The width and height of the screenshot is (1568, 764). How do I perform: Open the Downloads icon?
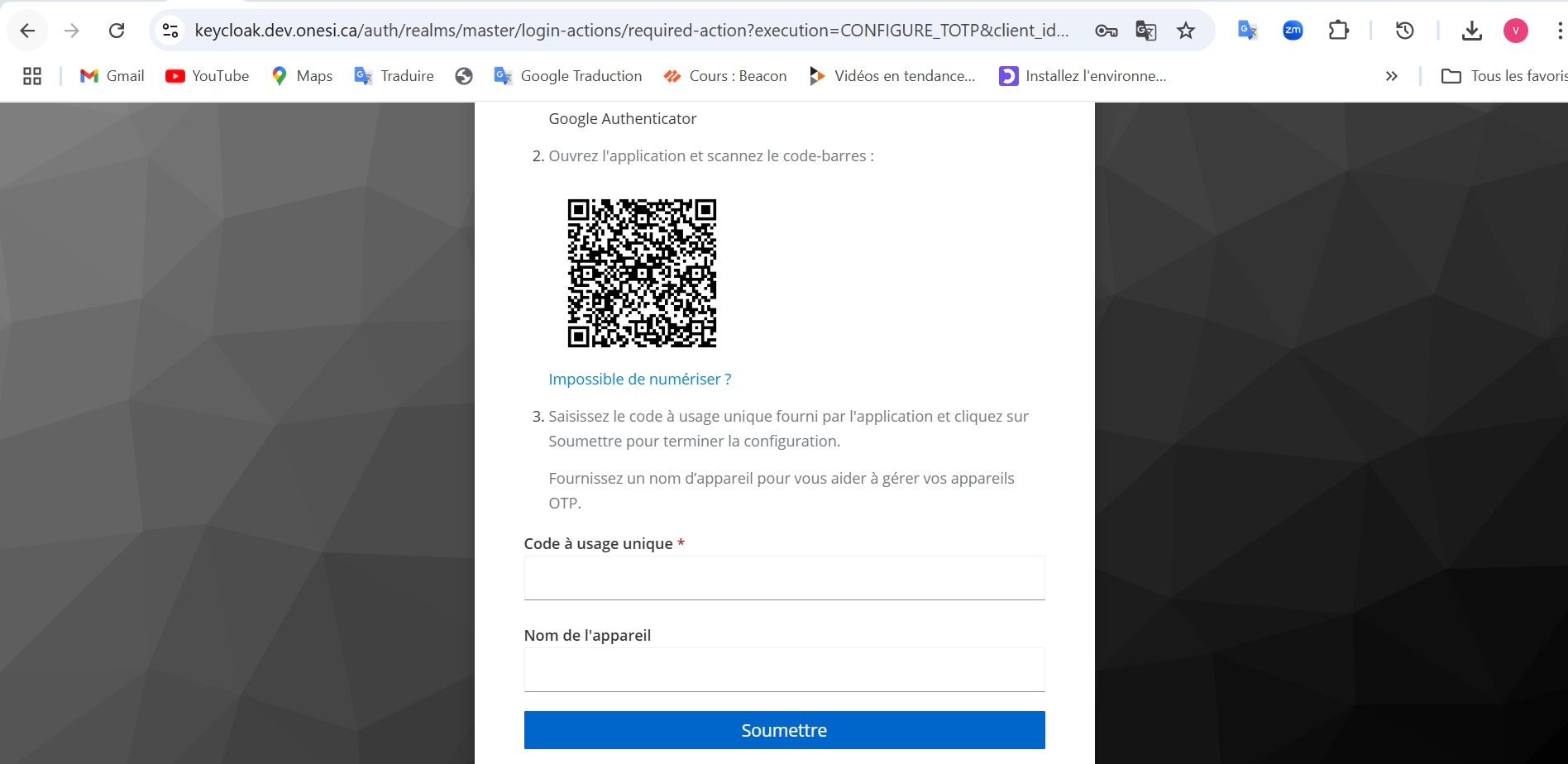1471,31
